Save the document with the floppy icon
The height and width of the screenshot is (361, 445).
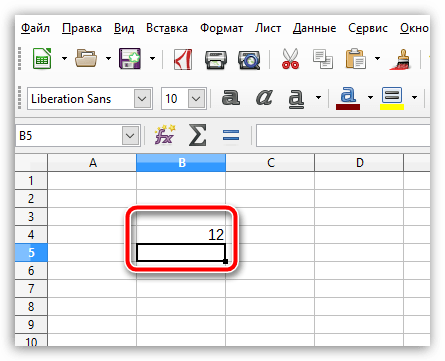[x=130, y=59]
